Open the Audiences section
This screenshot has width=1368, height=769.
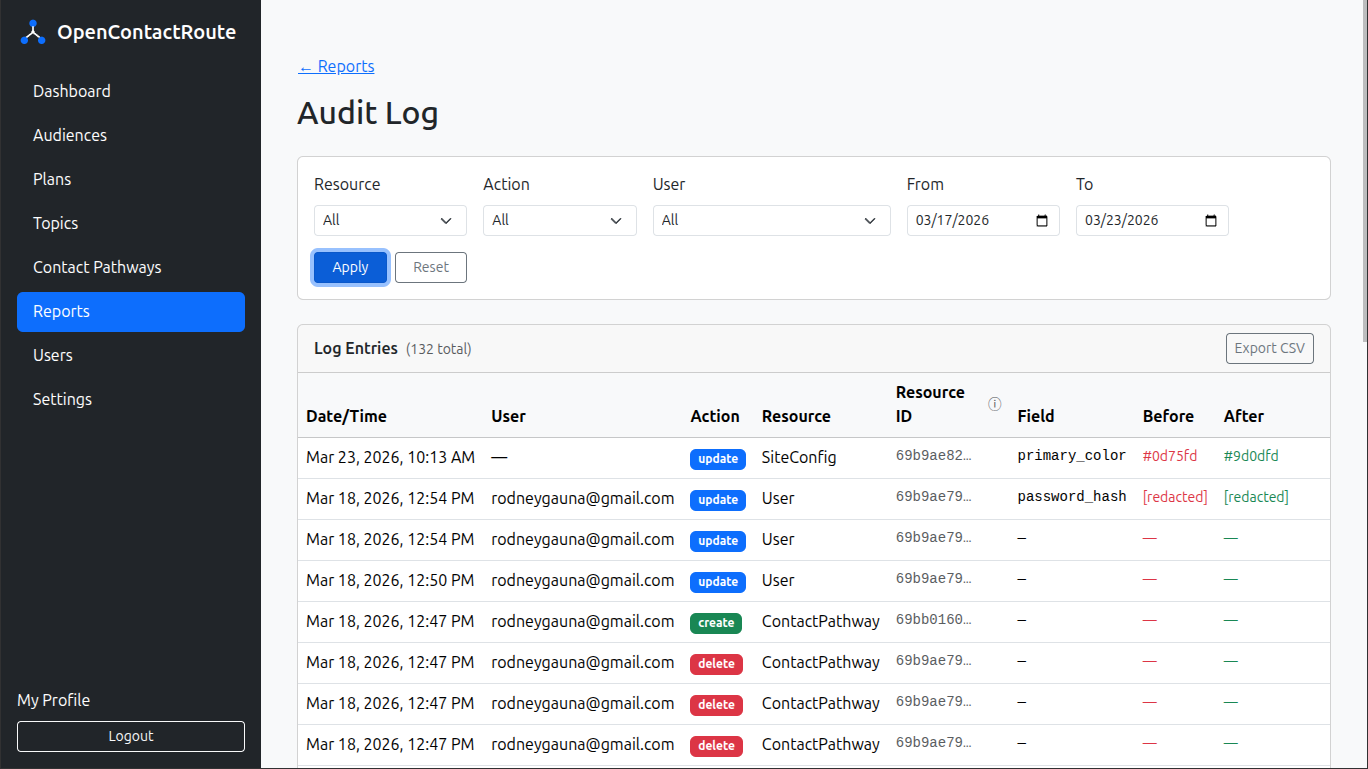(x=70, y=135)
